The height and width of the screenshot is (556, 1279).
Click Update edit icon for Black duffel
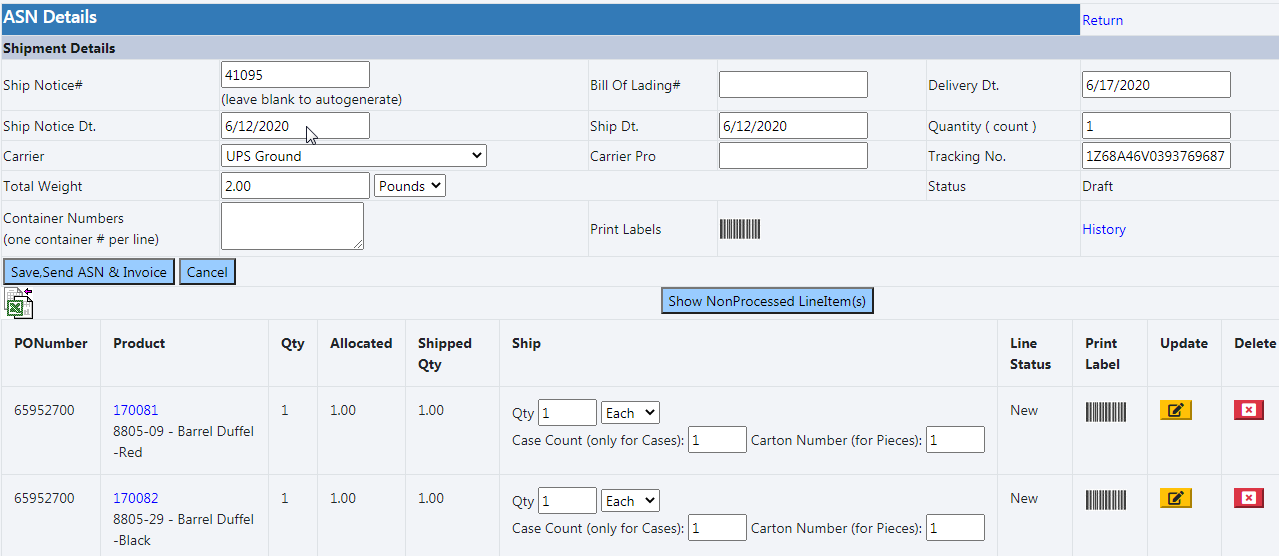[1175, 498]
